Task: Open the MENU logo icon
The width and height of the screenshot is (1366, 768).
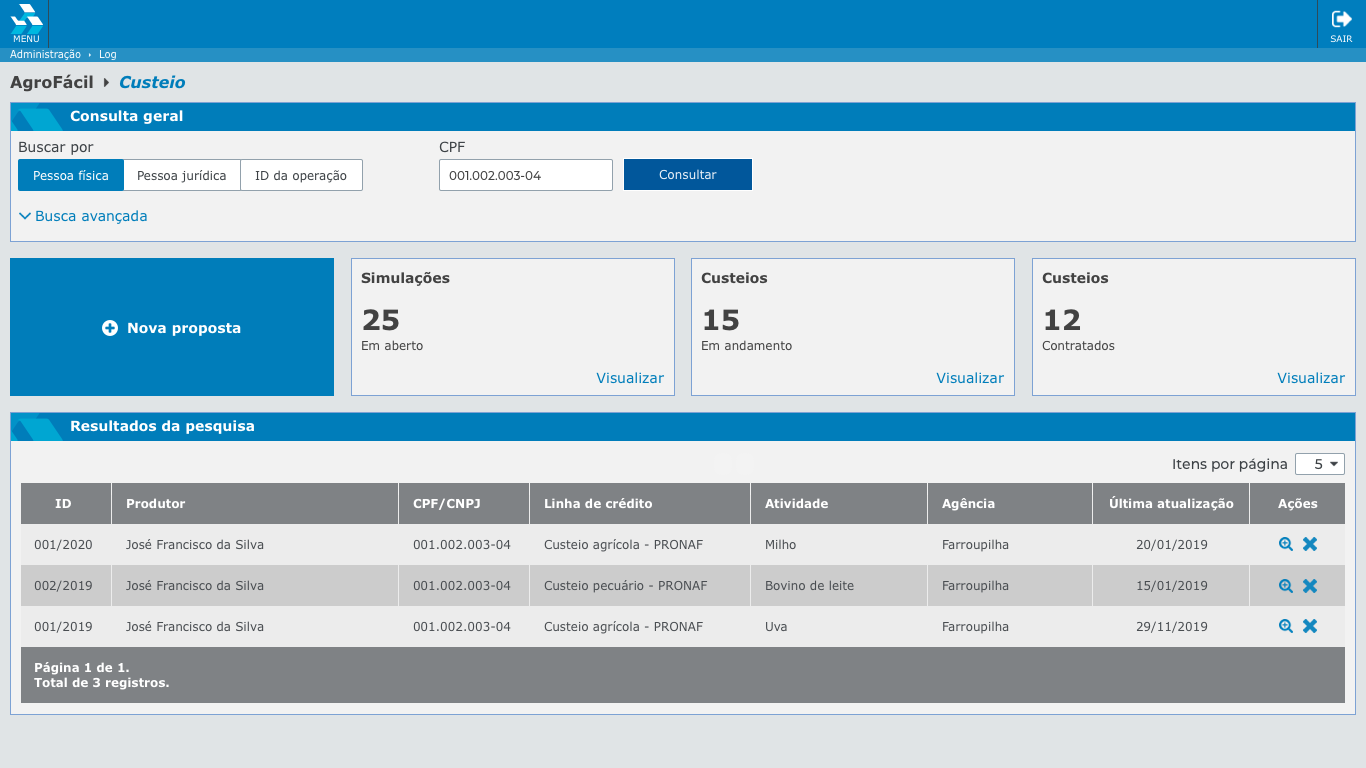Action: pyautogui.click(x=26, y=24)
